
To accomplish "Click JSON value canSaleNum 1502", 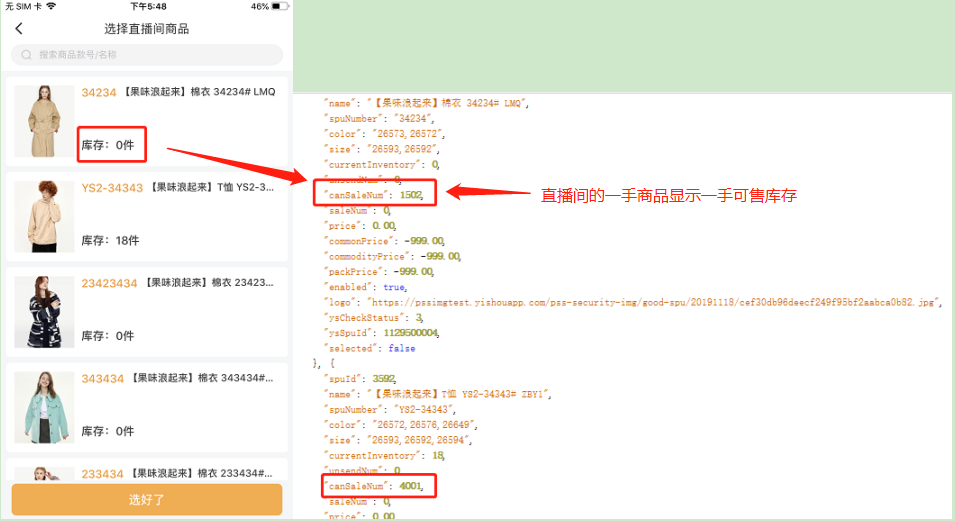I will 411,195.
